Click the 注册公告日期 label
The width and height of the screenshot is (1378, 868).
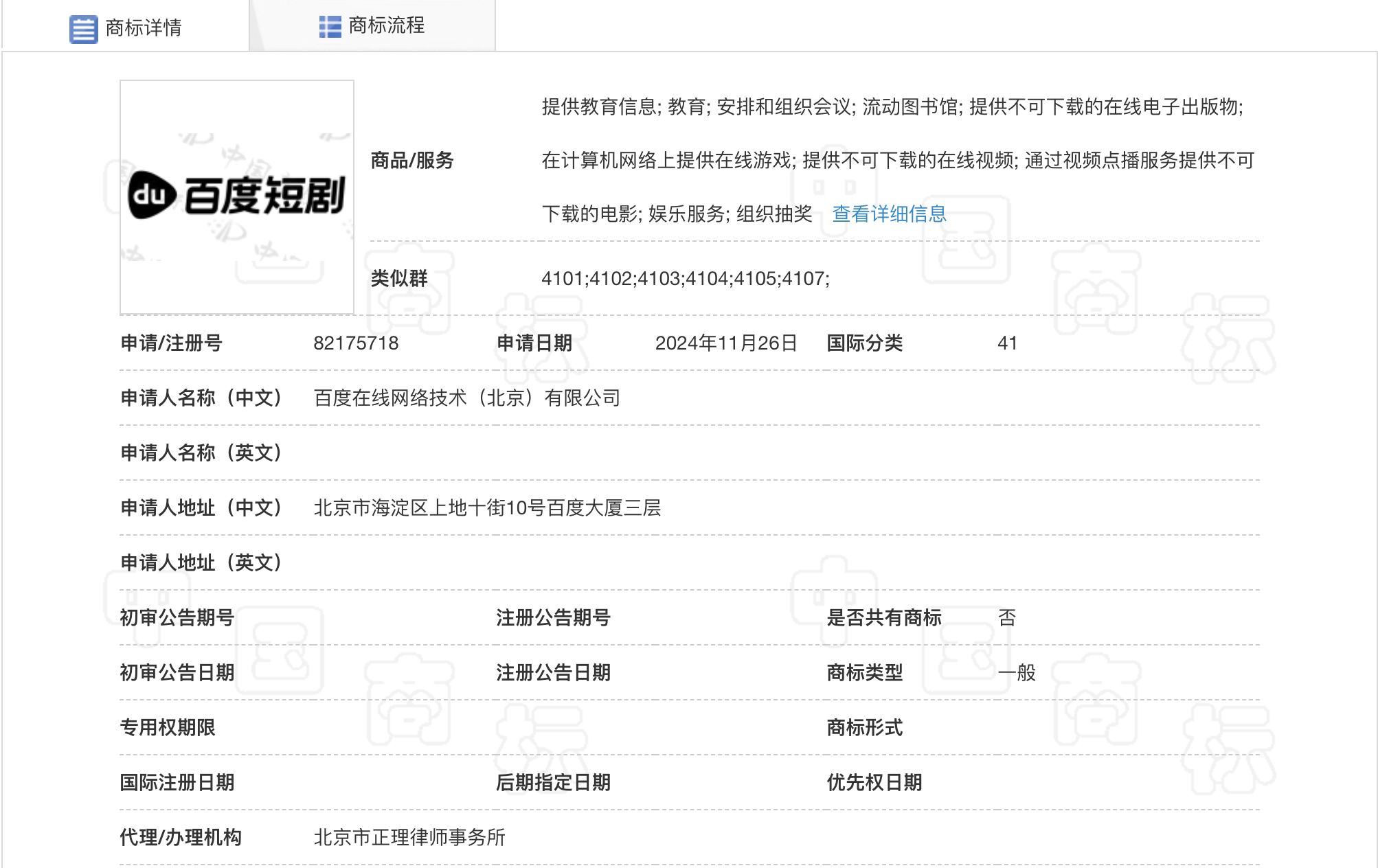tap(554, 673)
